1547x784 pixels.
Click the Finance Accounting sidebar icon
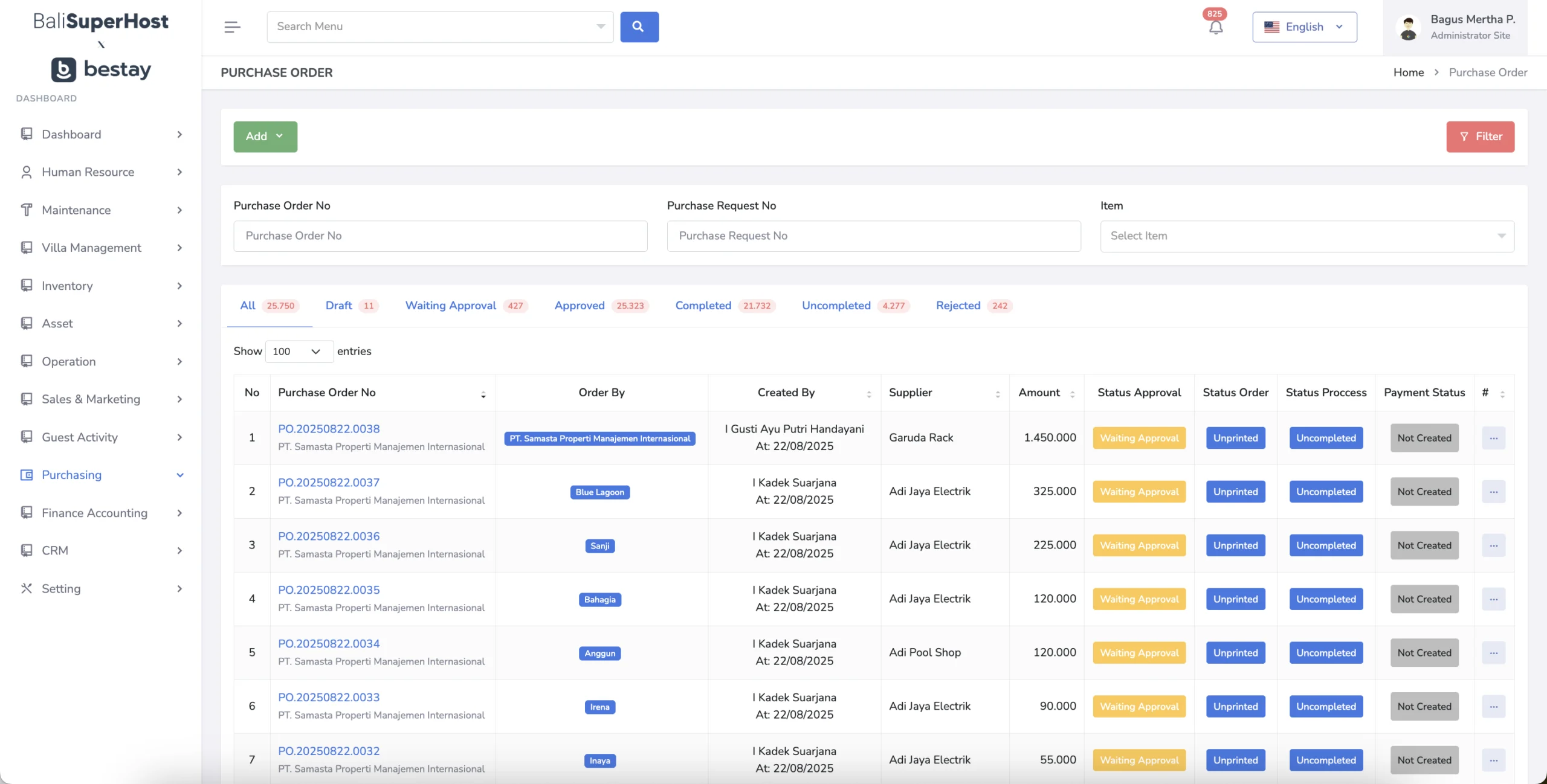coord(26,513)
